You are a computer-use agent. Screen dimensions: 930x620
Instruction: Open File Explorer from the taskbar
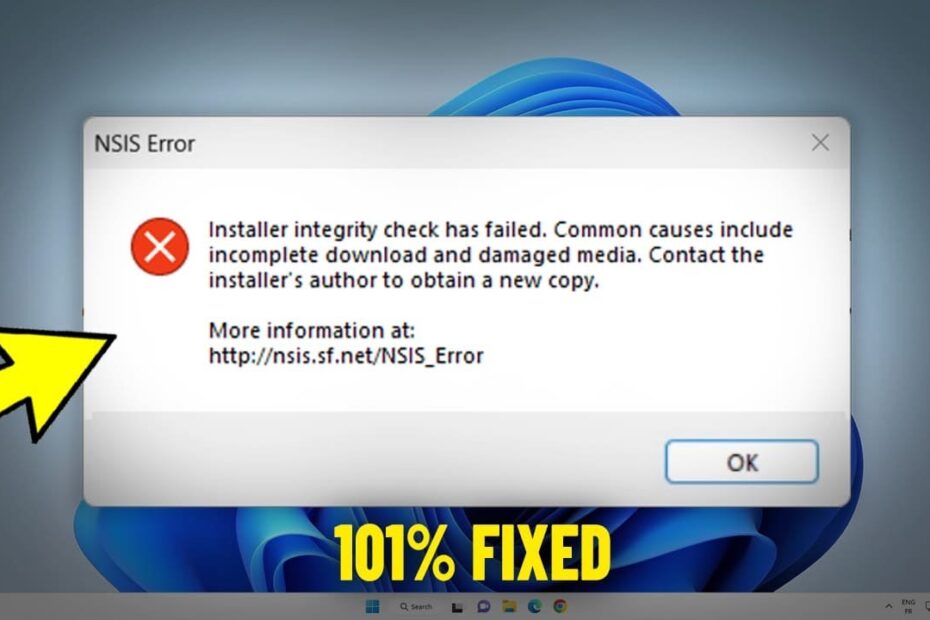click(x=509, y=606)
